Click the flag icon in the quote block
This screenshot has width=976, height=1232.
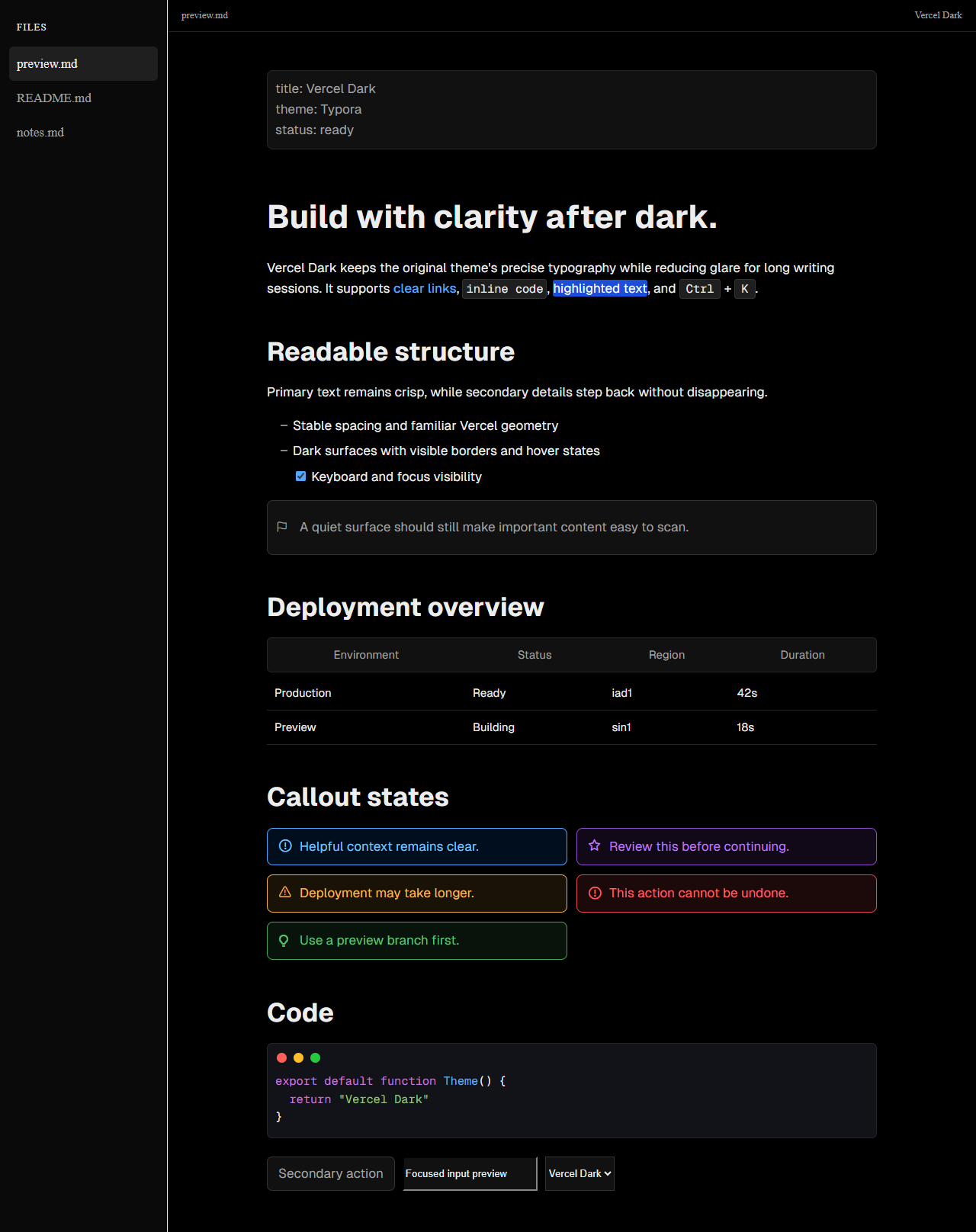pos(282,527)
